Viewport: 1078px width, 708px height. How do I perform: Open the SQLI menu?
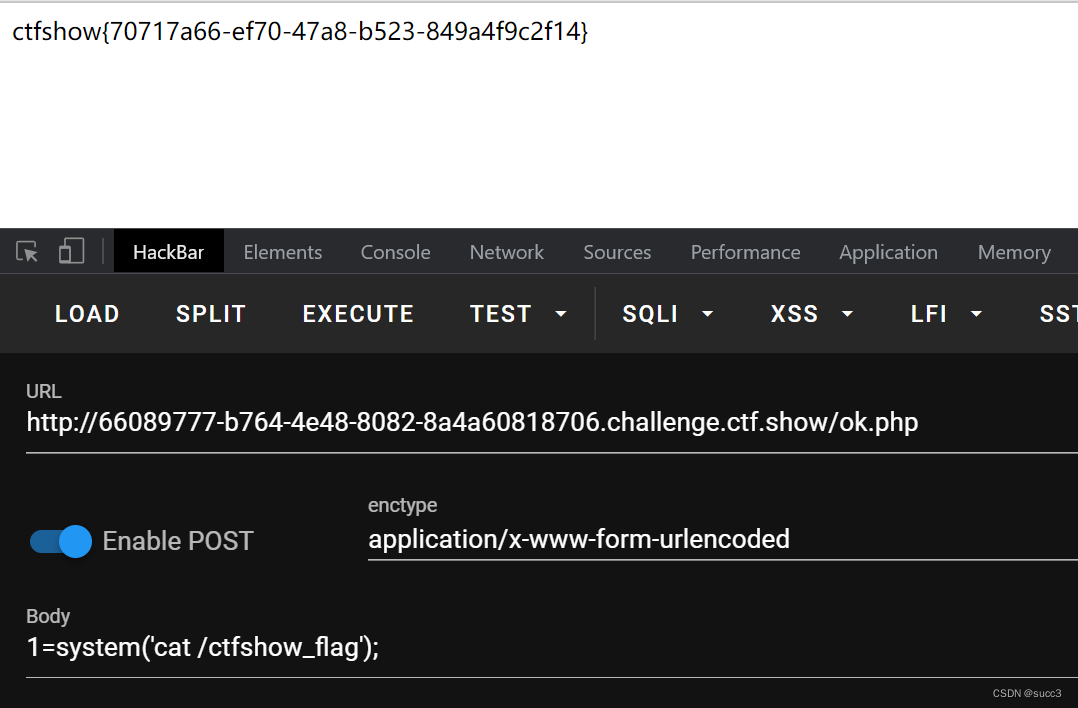point(650,314)
